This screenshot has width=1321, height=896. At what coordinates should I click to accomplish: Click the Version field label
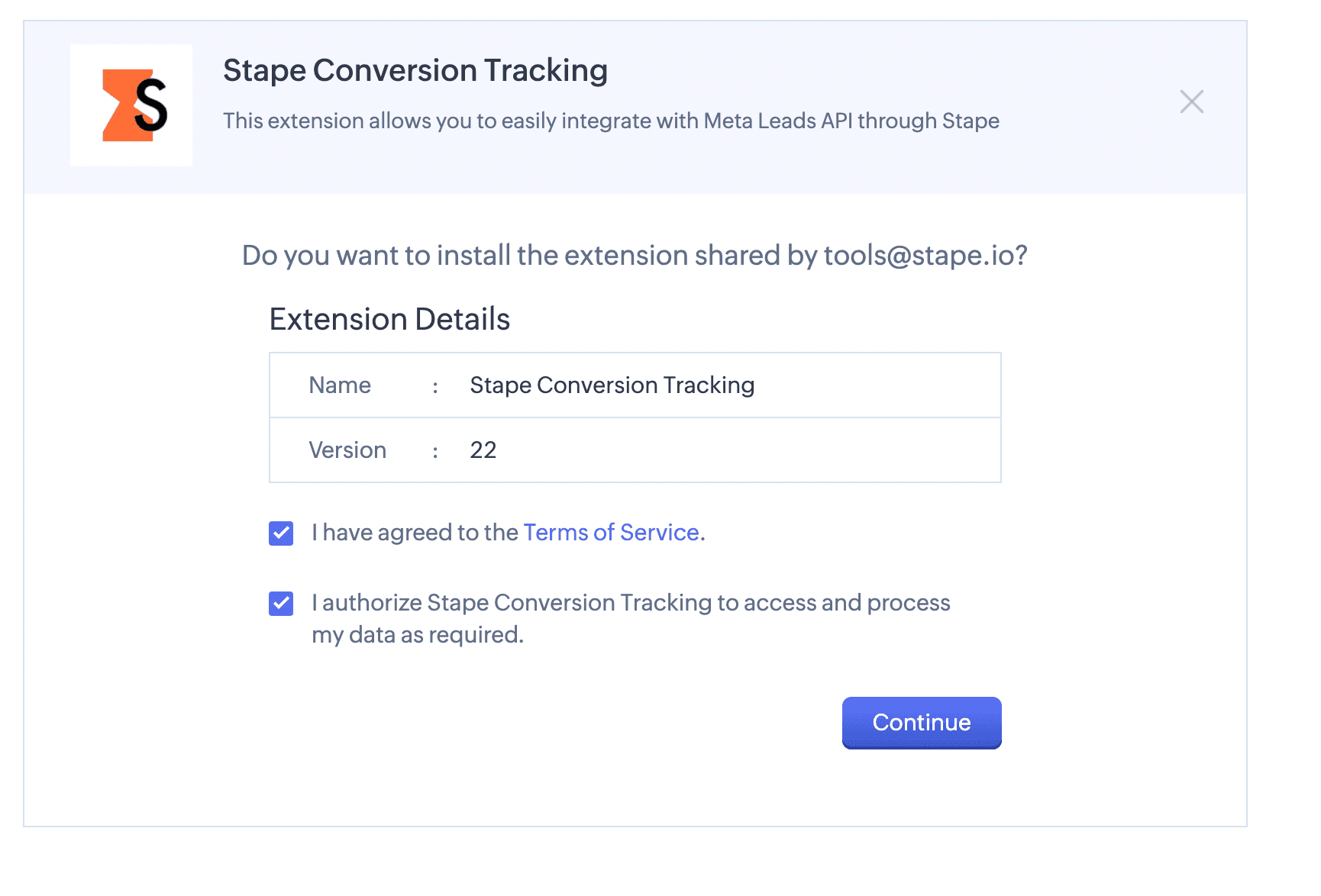tap(347, 450)
